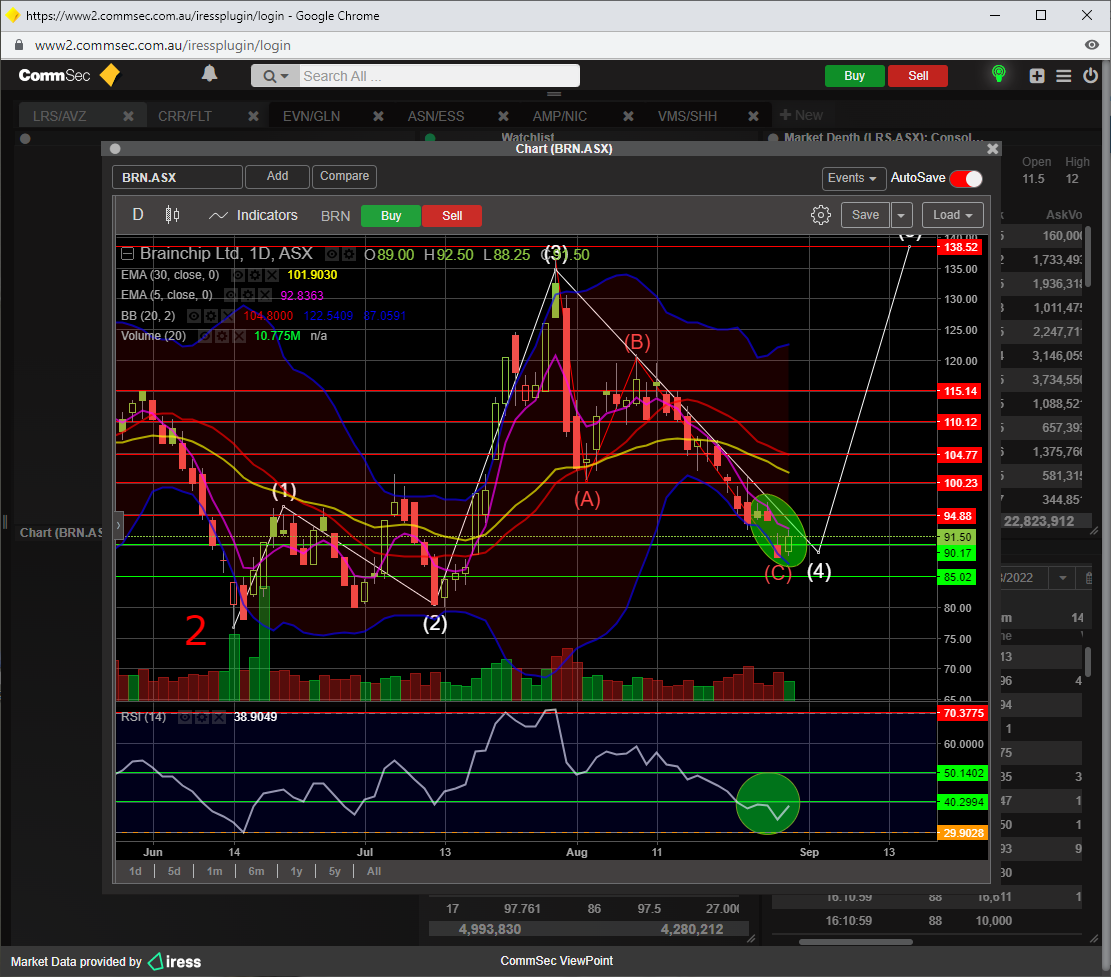This screenshot has width=1111, height=977.
Task: Toggle the AutoSave switch off
Action: (965, 178)
